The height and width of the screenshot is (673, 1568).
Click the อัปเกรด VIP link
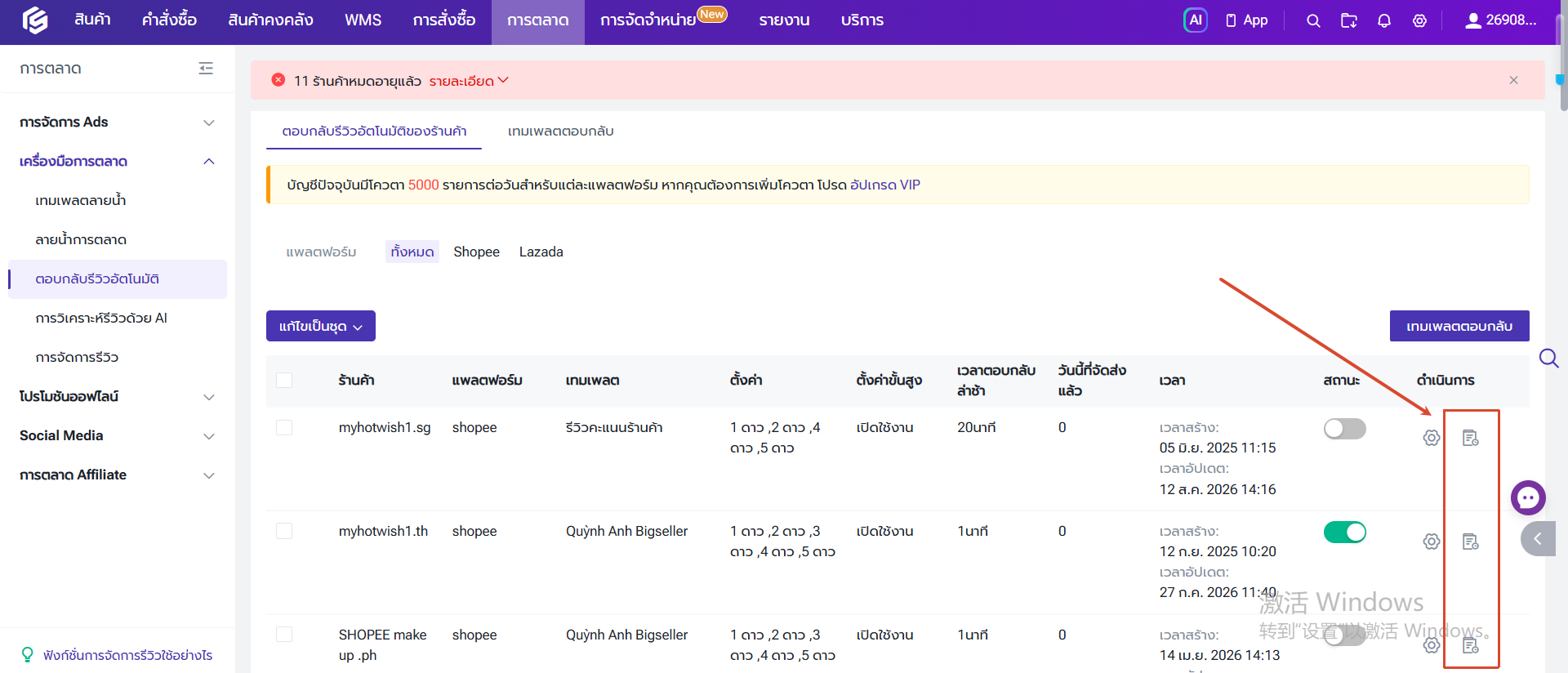point(885,185)
